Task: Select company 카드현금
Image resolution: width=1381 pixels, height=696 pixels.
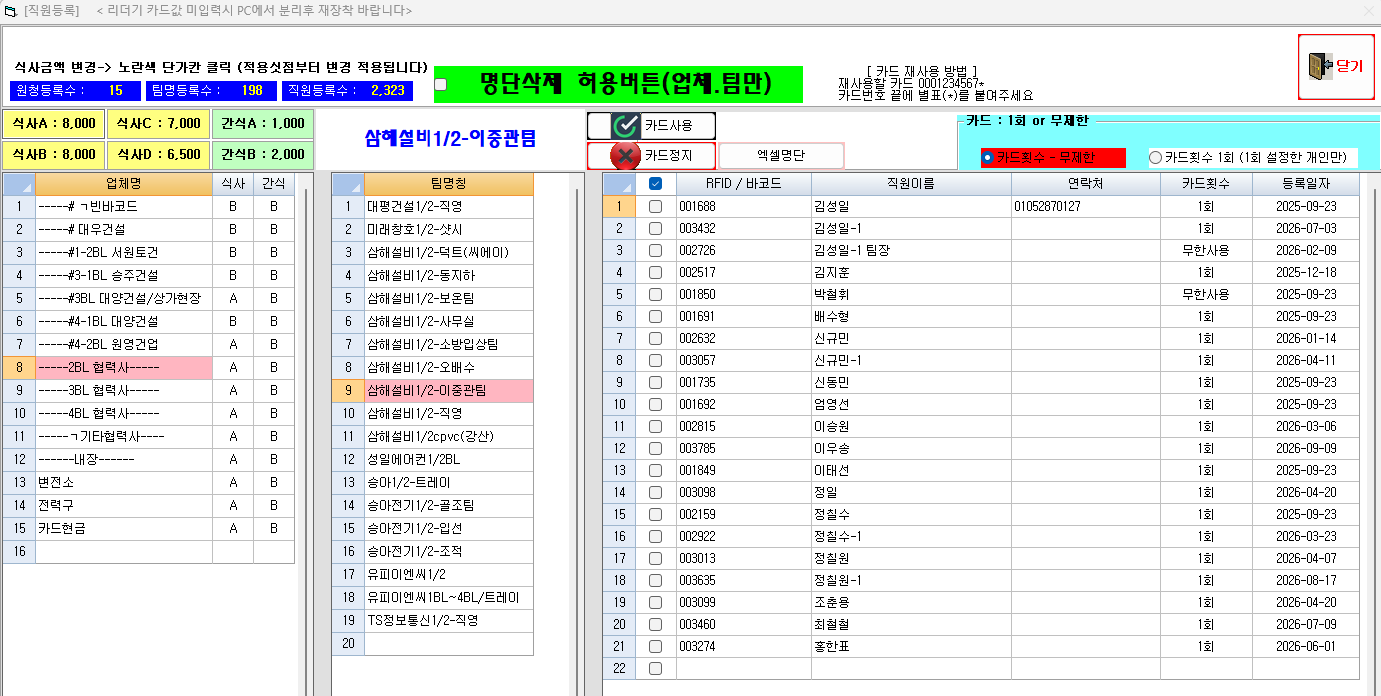Action: [124, 528]
